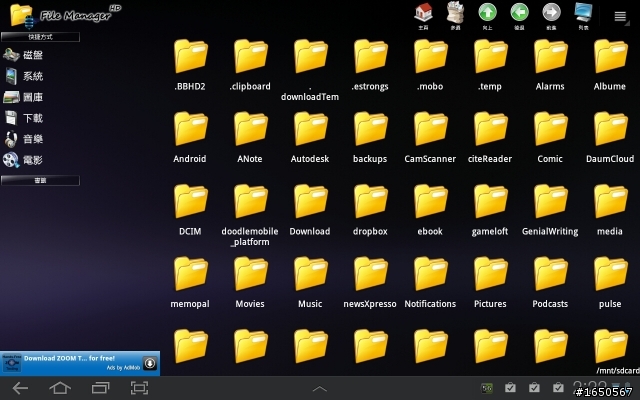The width and height of the screenshot is (640, 400).
Task: Open the ANote folder
Action: tap(250, 137)
